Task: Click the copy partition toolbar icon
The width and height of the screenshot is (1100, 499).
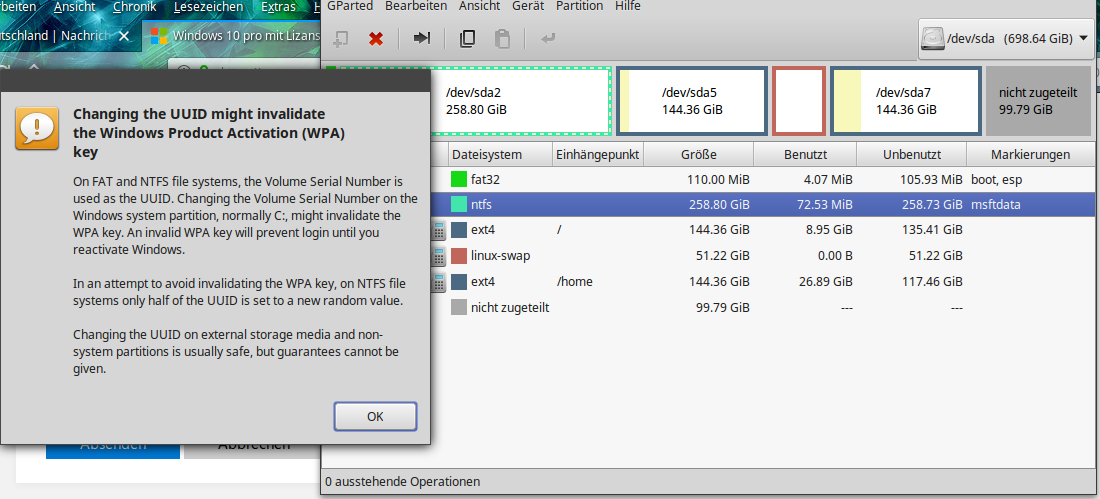Action: tap(467, 39)
